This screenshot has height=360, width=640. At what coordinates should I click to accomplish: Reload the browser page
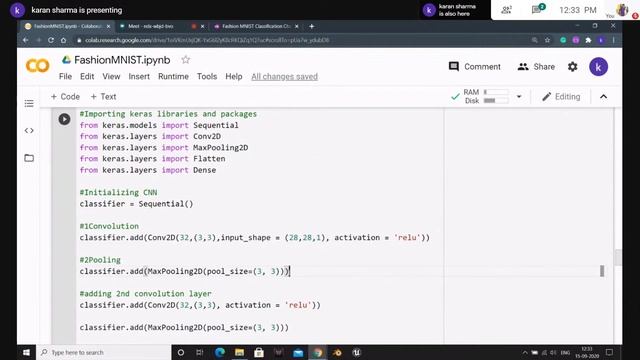[x=51, y=40]
